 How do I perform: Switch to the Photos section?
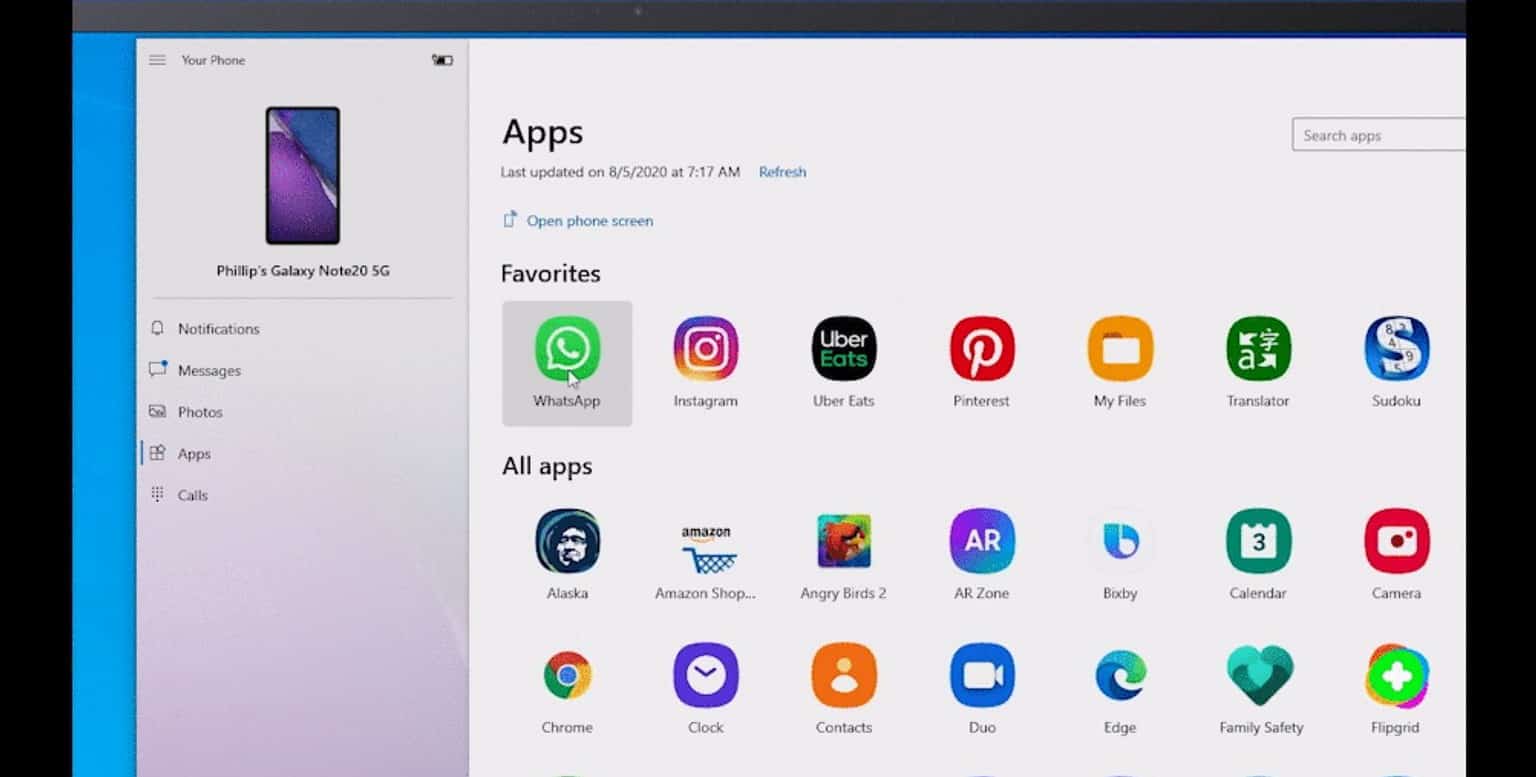(x=200, y=411)
